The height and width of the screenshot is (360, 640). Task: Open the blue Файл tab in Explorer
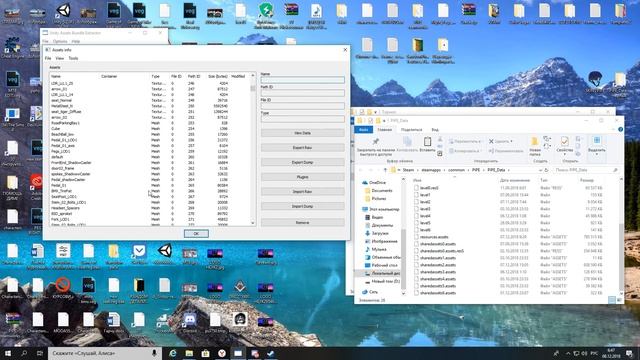[x=363, y=129]
